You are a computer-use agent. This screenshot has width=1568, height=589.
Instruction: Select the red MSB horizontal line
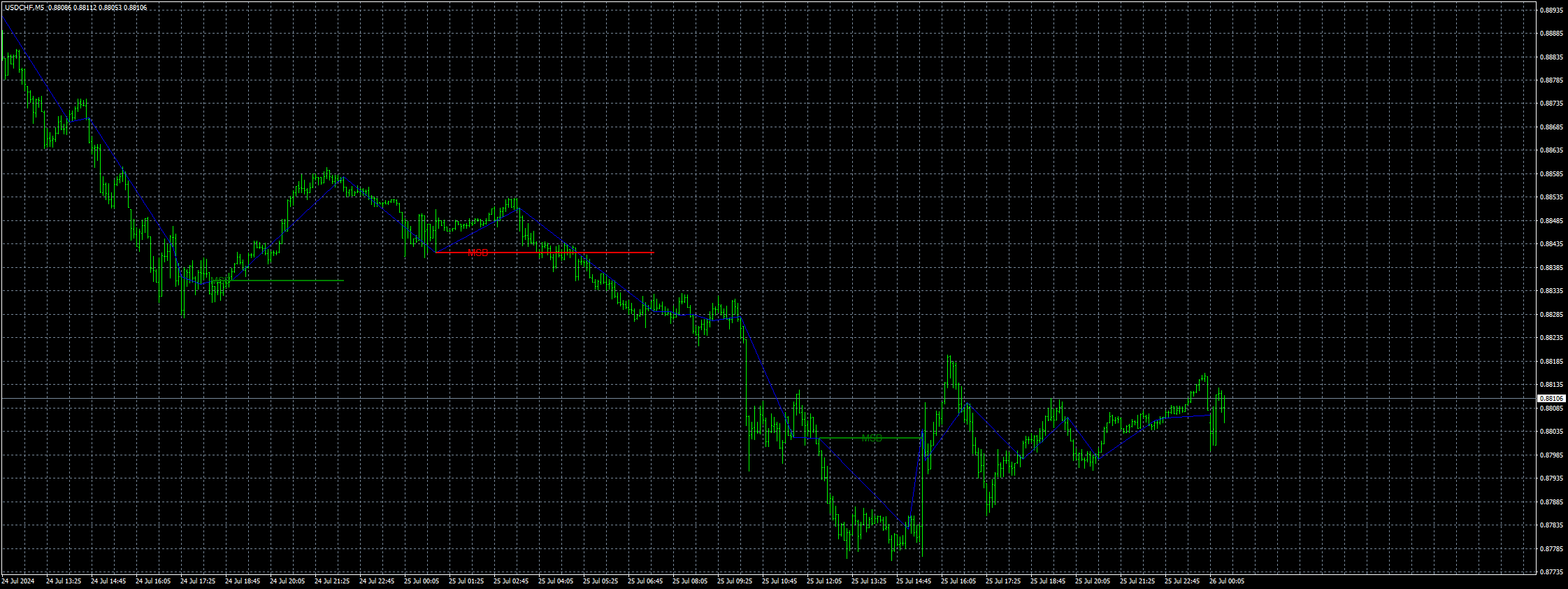click(545, 253)
